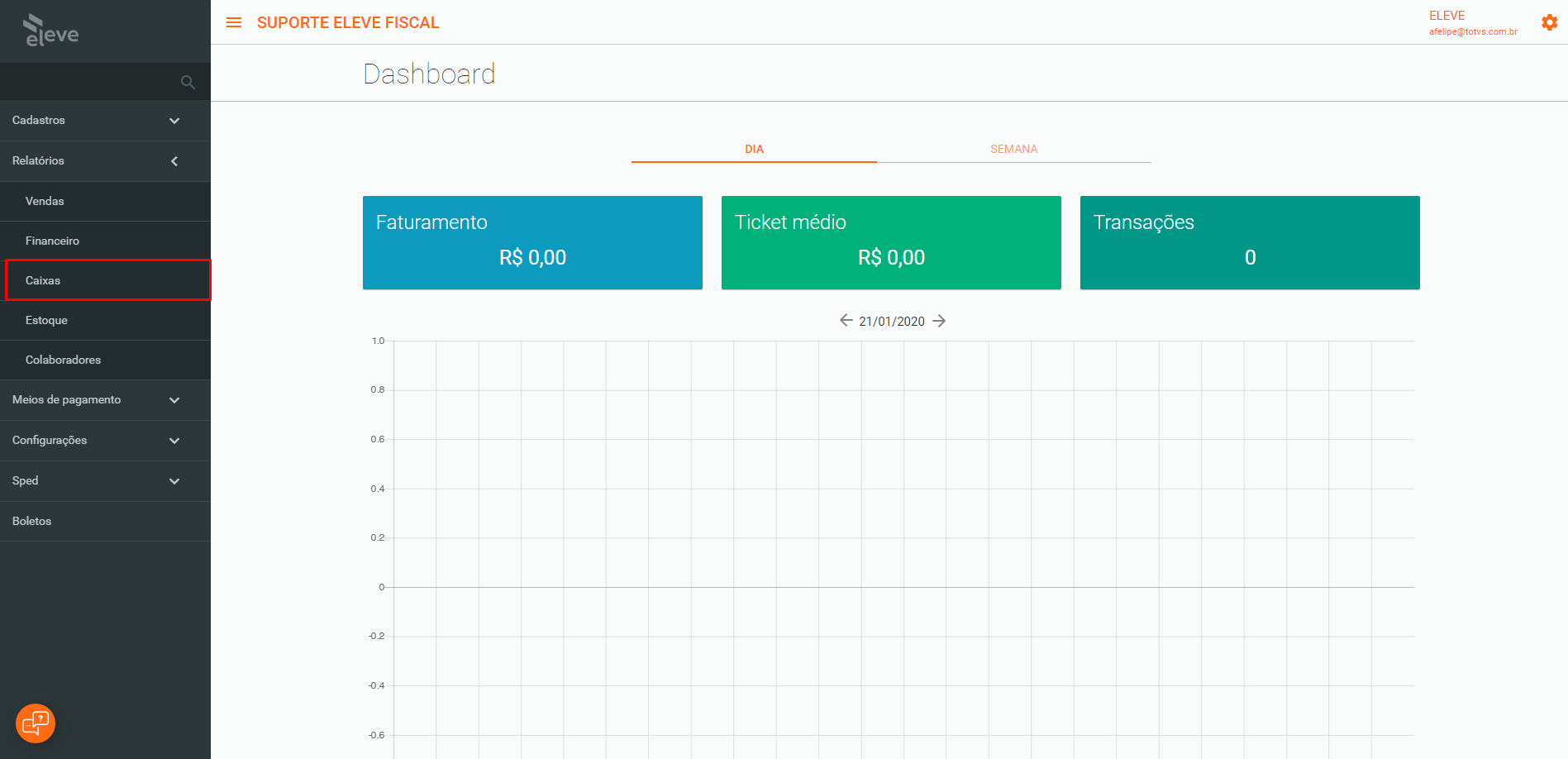Open the Colaboradores report
Image resolution: width=1568 pixels, height=759 pixels.
click(105, 360)
